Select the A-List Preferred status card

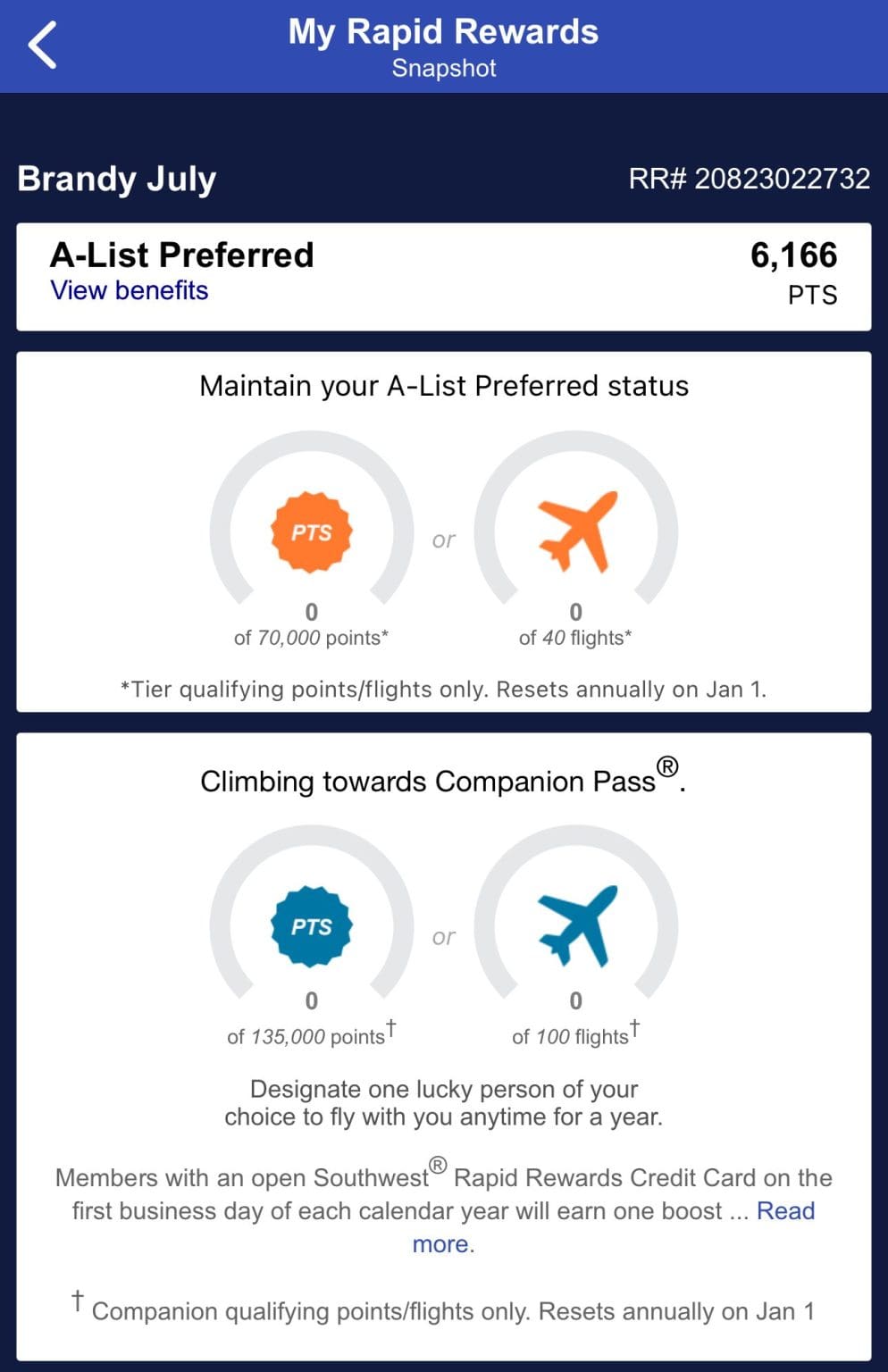(x=444, y=273)
